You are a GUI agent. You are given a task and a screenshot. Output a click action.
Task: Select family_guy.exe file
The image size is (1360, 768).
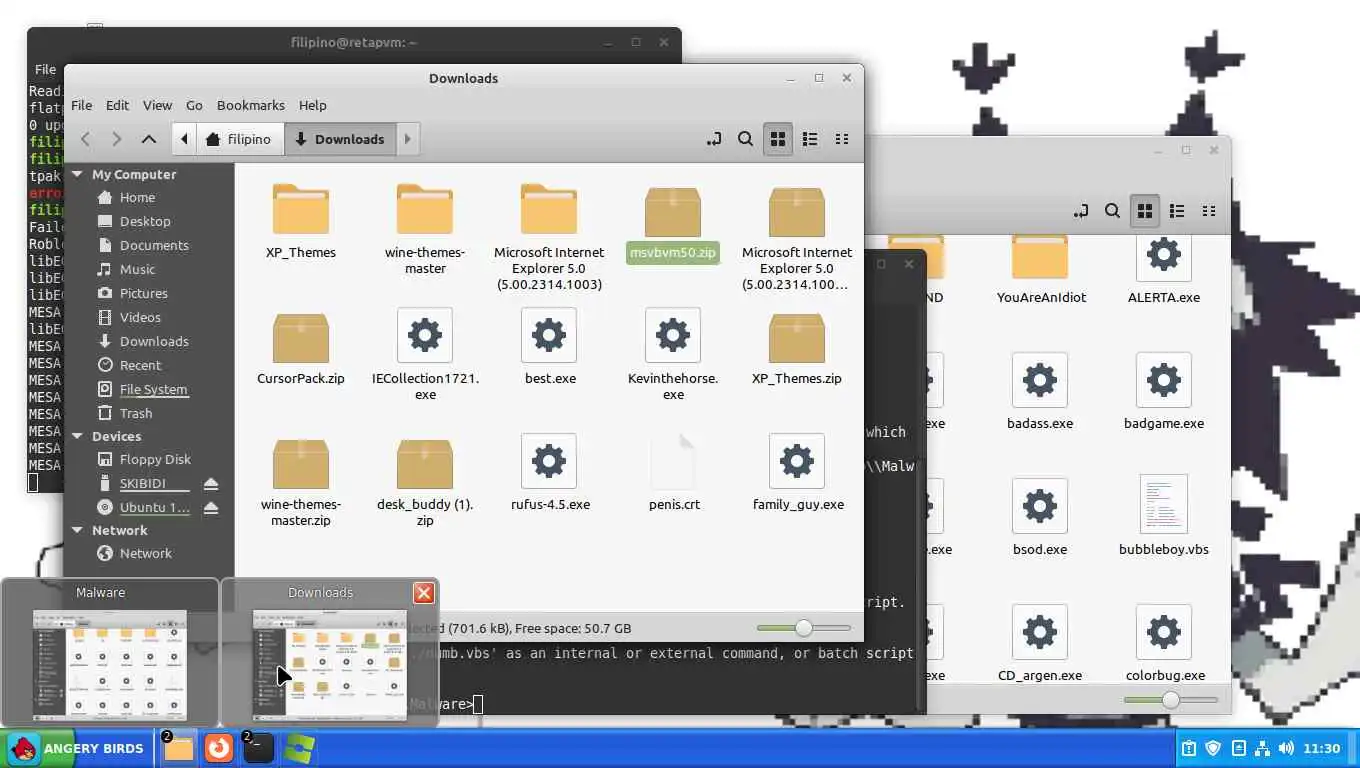(x=797, y=473)
